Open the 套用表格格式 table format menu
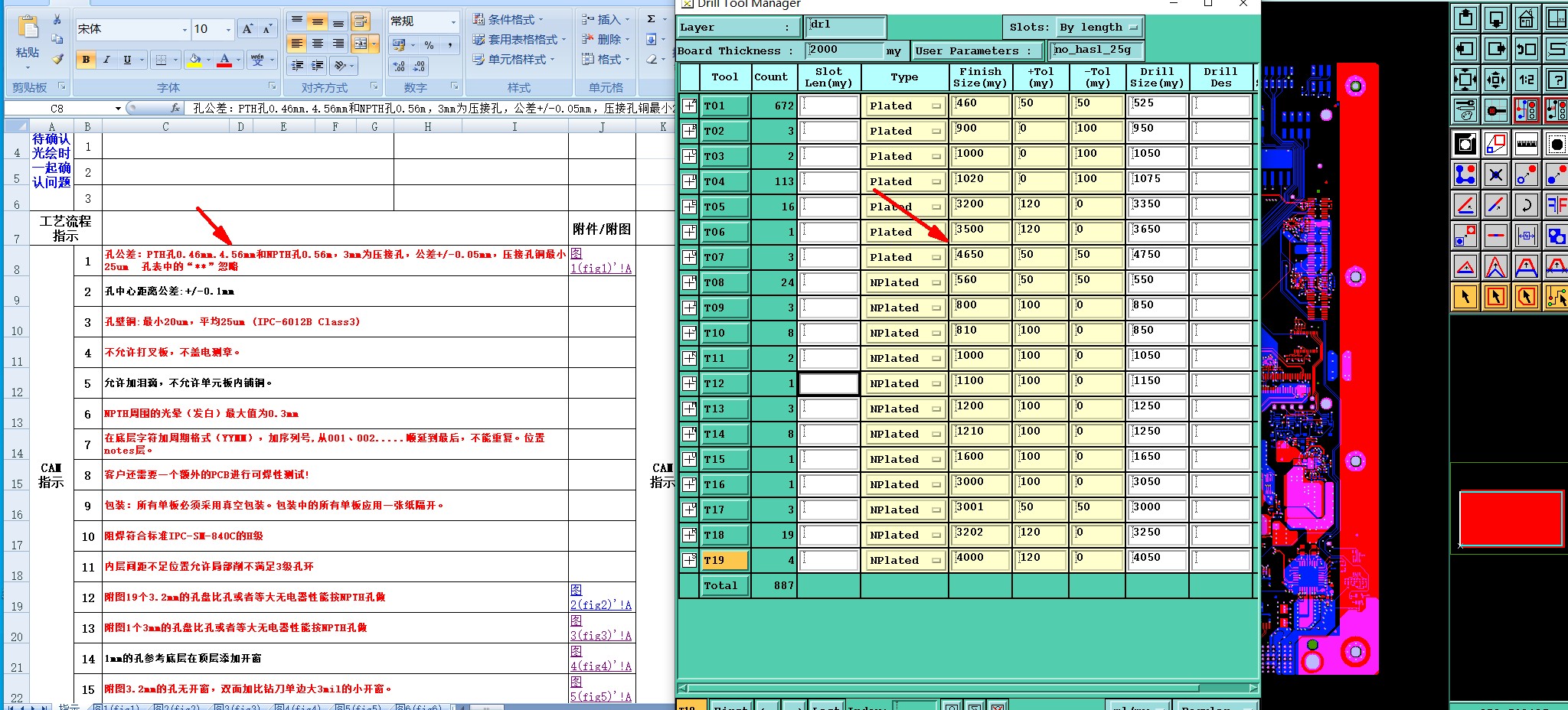This screenshot has width=1568, height=710. coord(519,39)
